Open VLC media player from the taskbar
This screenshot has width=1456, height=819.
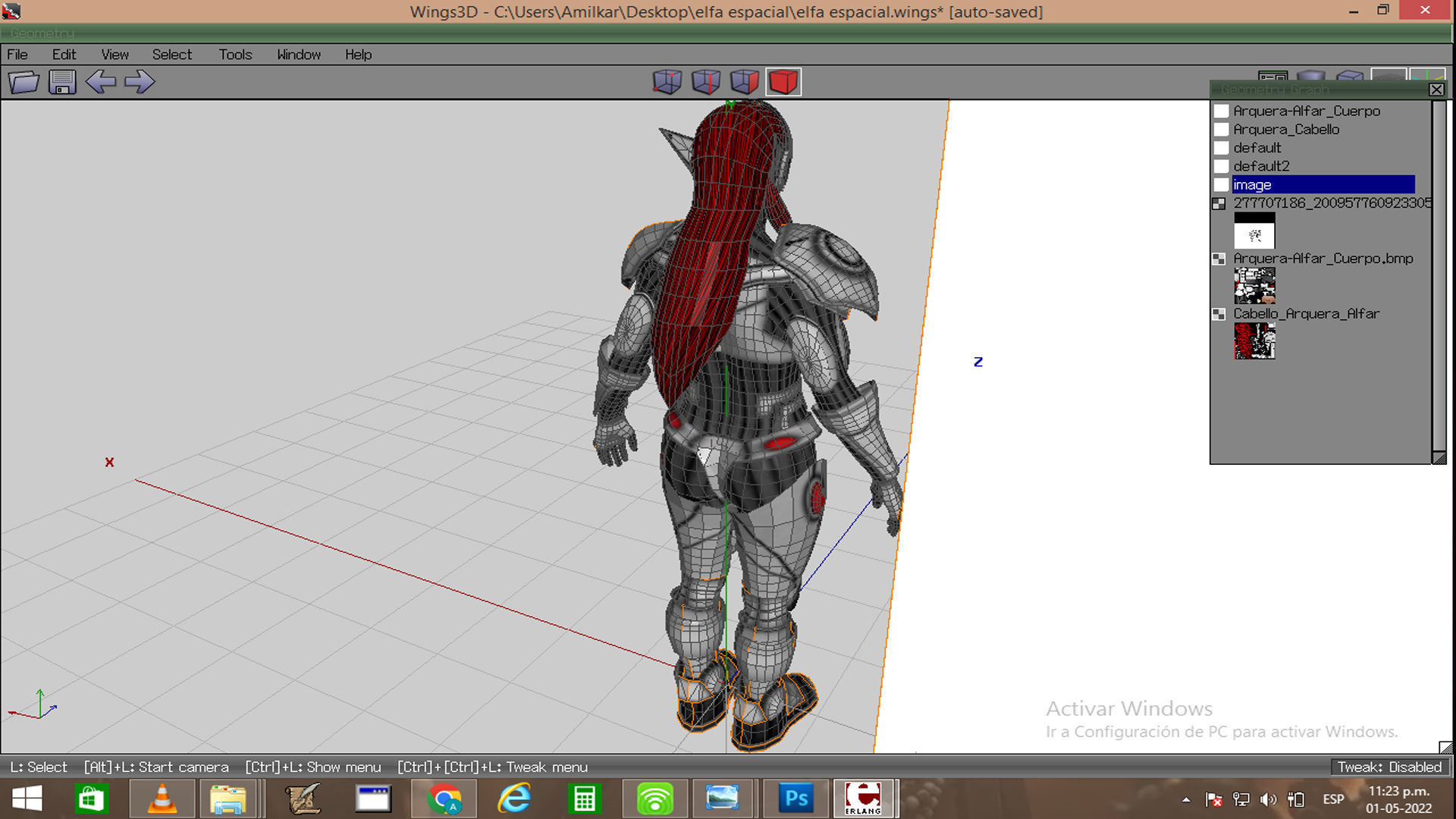(162, 799)
